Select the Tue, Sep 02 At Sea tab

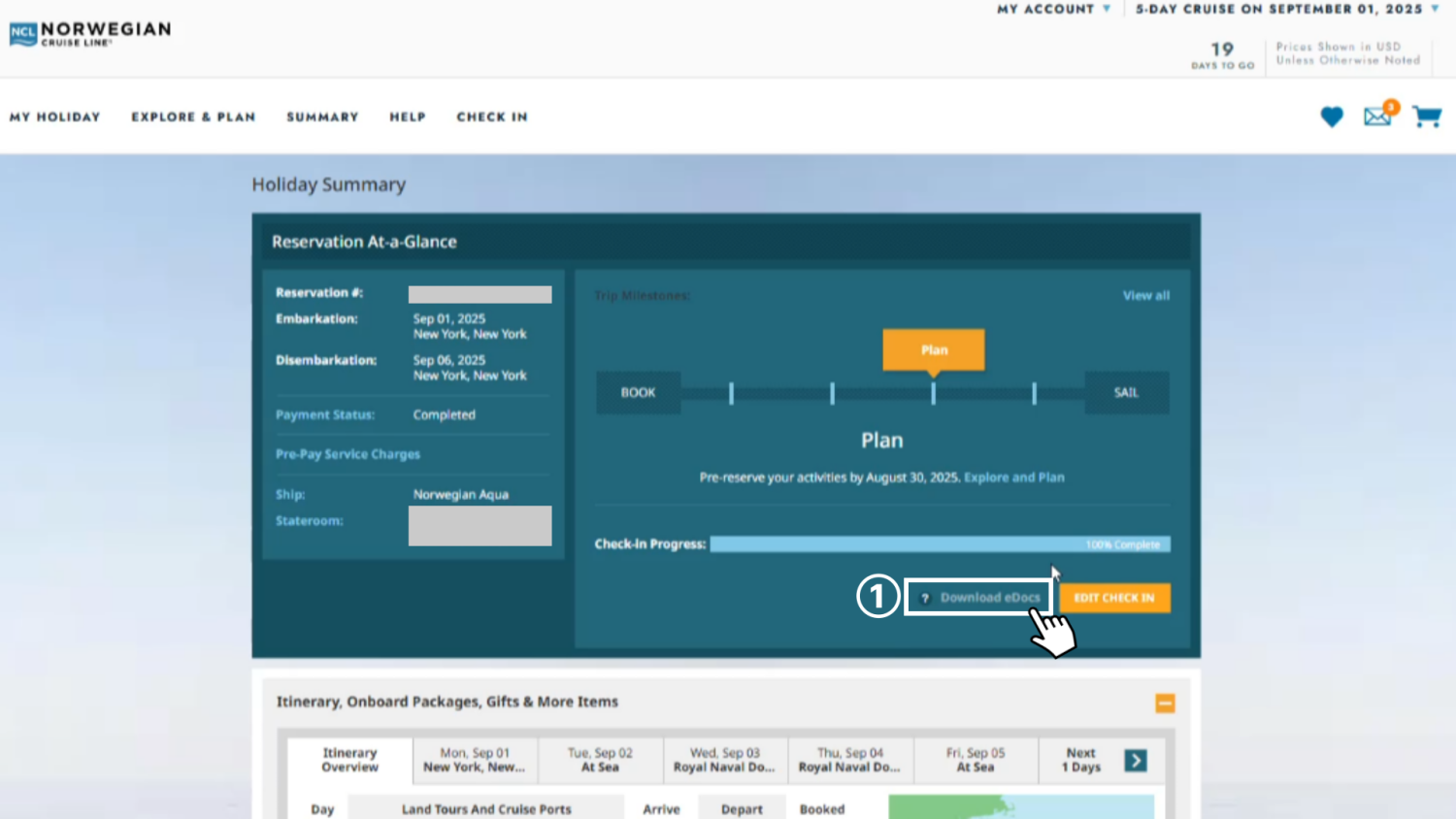[600, 760]
